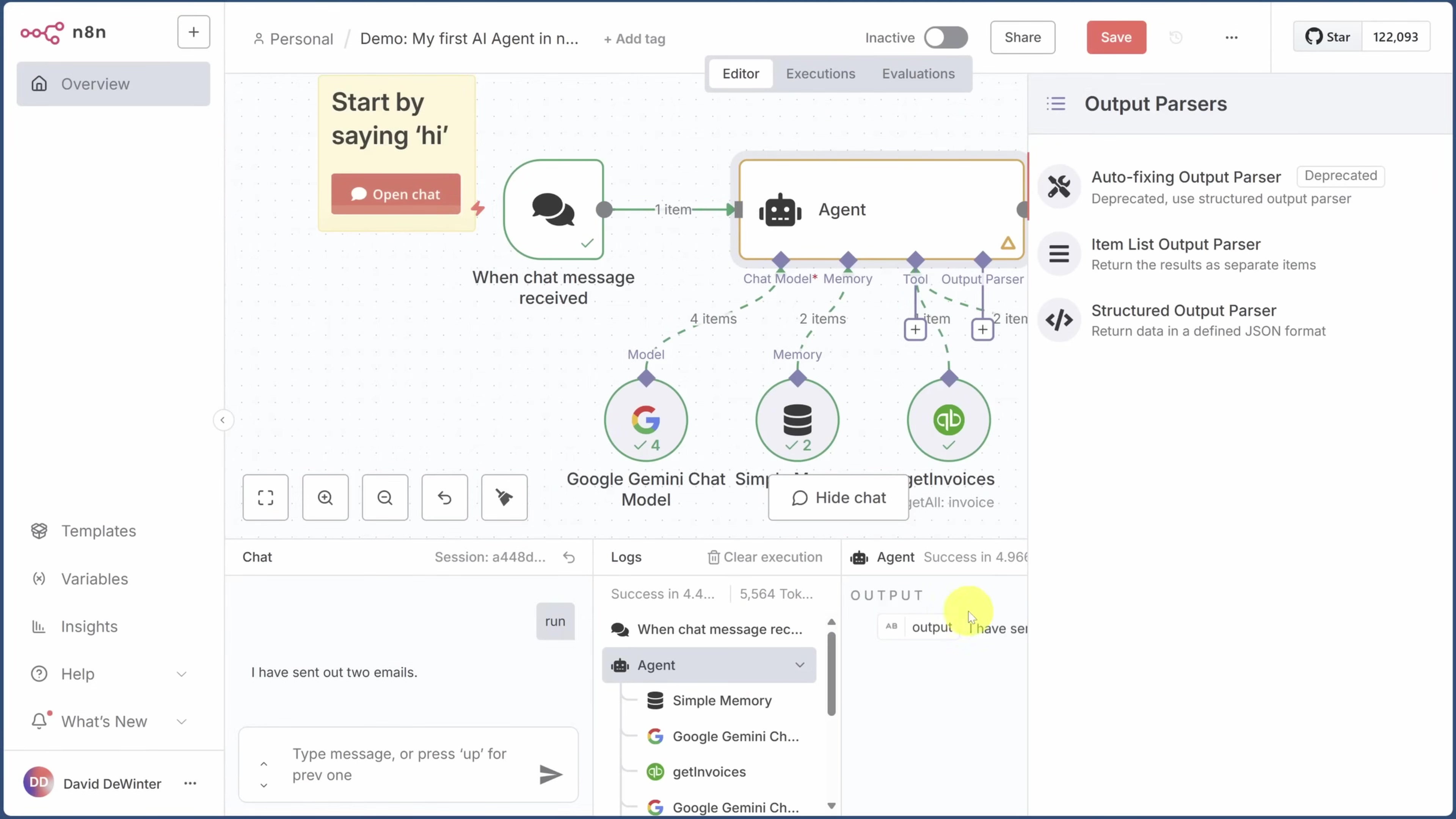
Task: Open the workflow three-dots menu
Action: point(1232,37)
